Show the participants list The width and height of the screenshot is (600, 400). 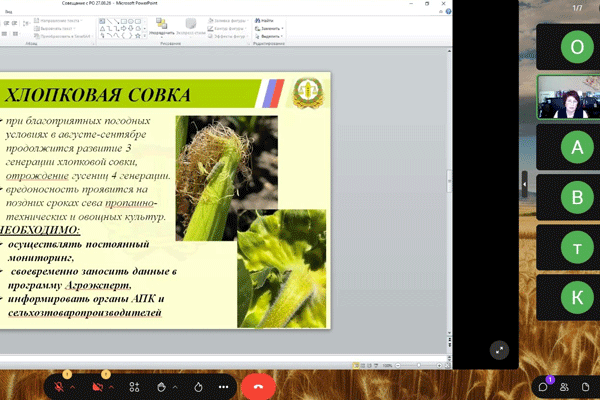click(564, 387)
